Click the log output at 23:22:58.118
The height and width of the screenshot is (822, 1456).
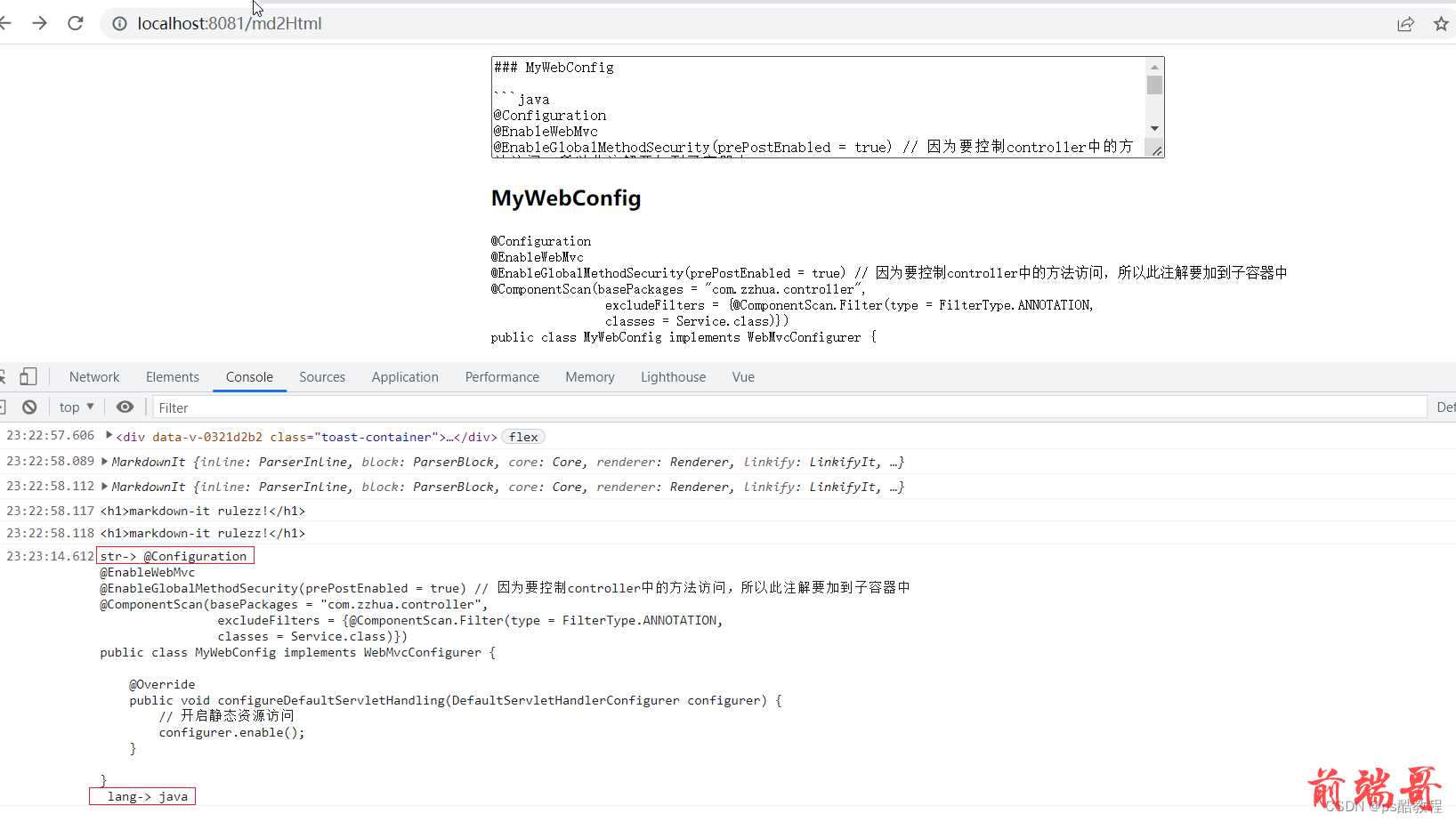(203, 533)
